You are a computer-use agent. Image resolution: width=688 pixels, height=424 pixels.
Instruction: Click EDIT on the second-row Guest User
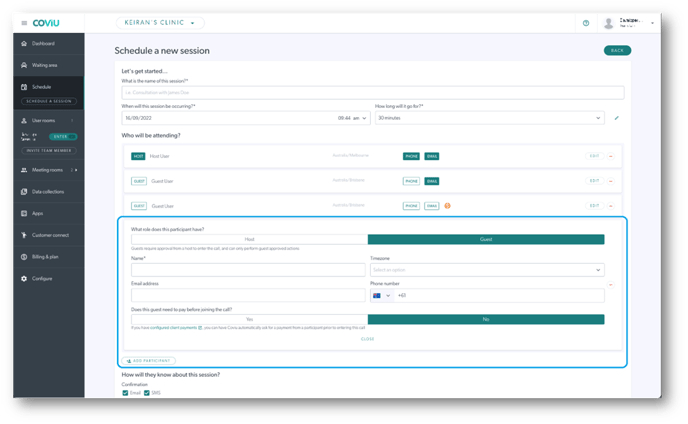click(595, 181)
